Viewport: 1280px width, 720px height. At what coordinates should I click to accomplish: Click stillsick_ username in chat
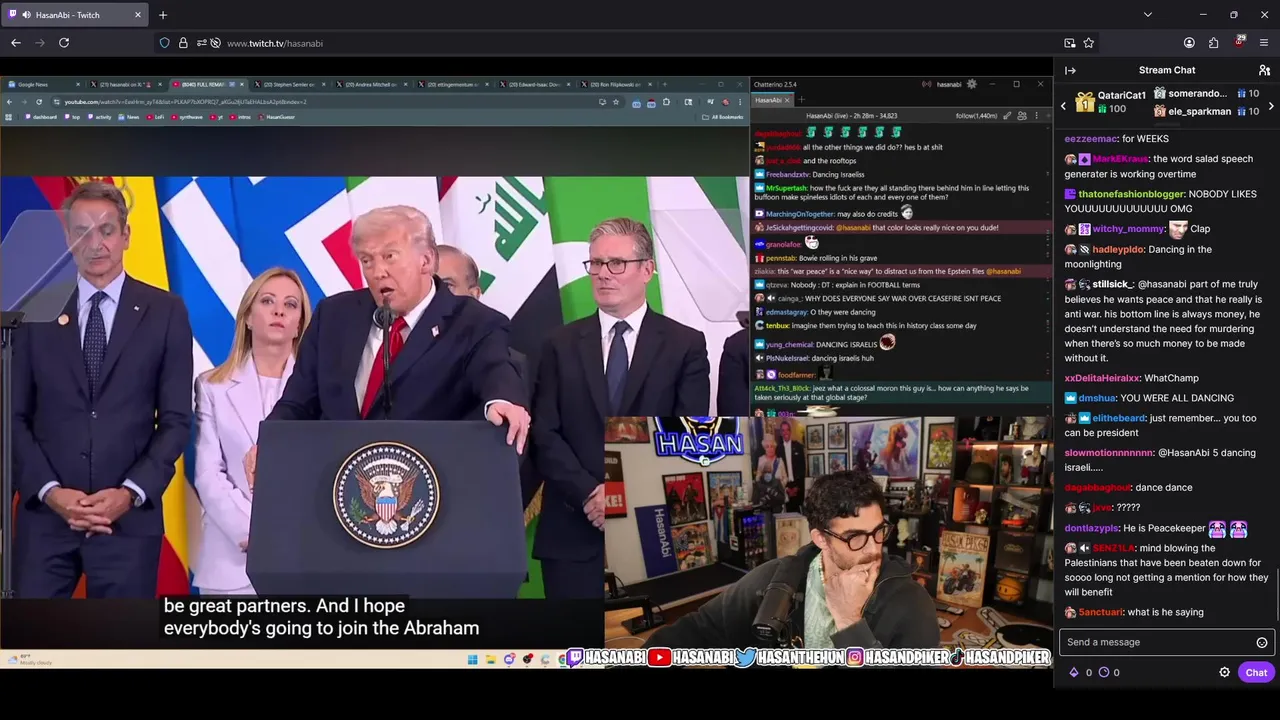[1113, 285]
